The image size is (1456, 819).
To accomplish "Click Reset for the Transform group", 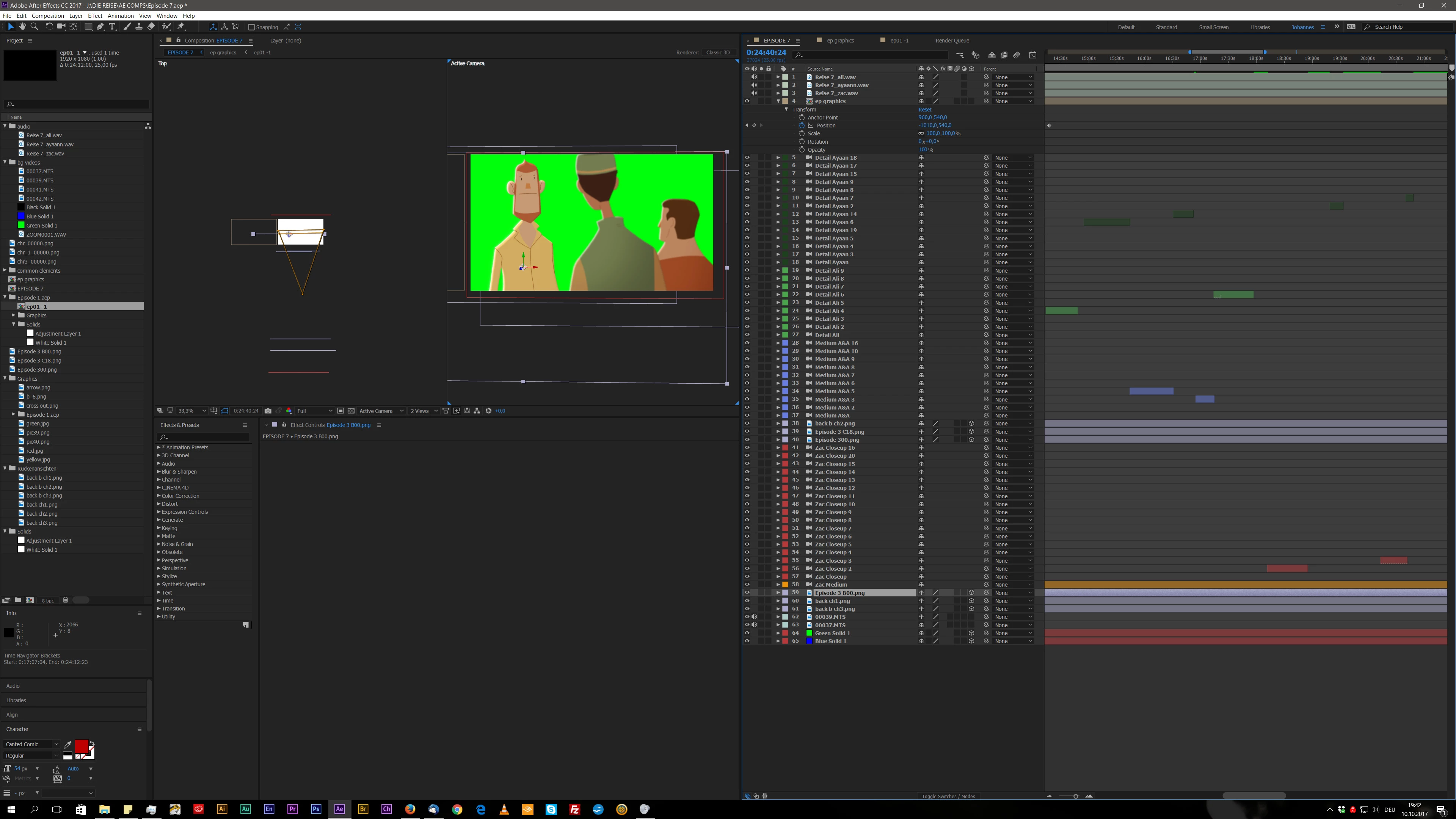I will point(925,110).
